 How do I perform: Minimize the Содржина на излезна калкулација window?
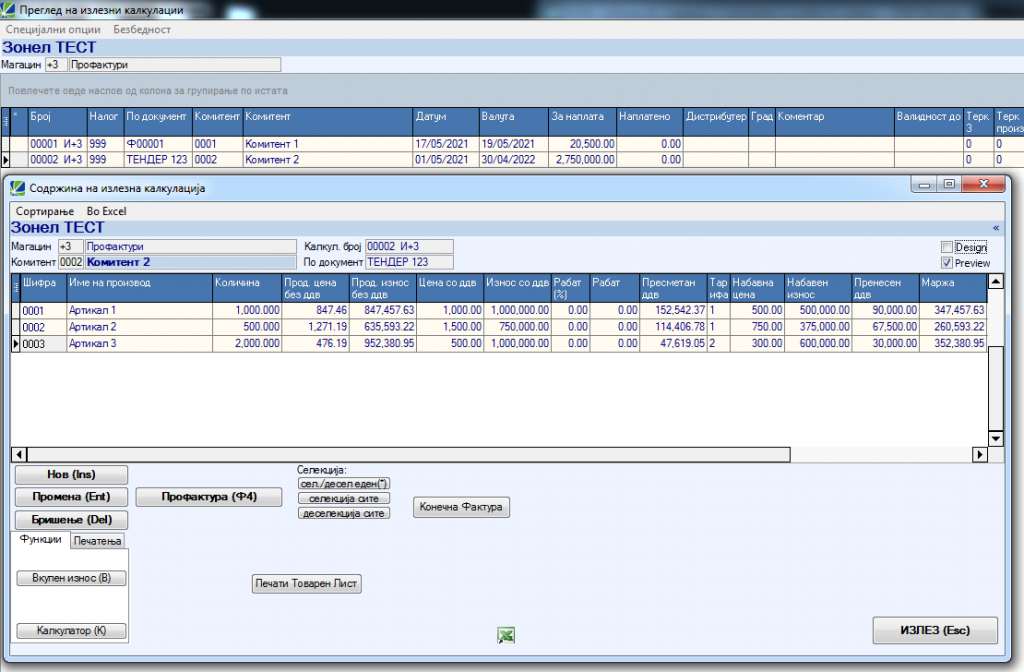(x=924, y=185)
